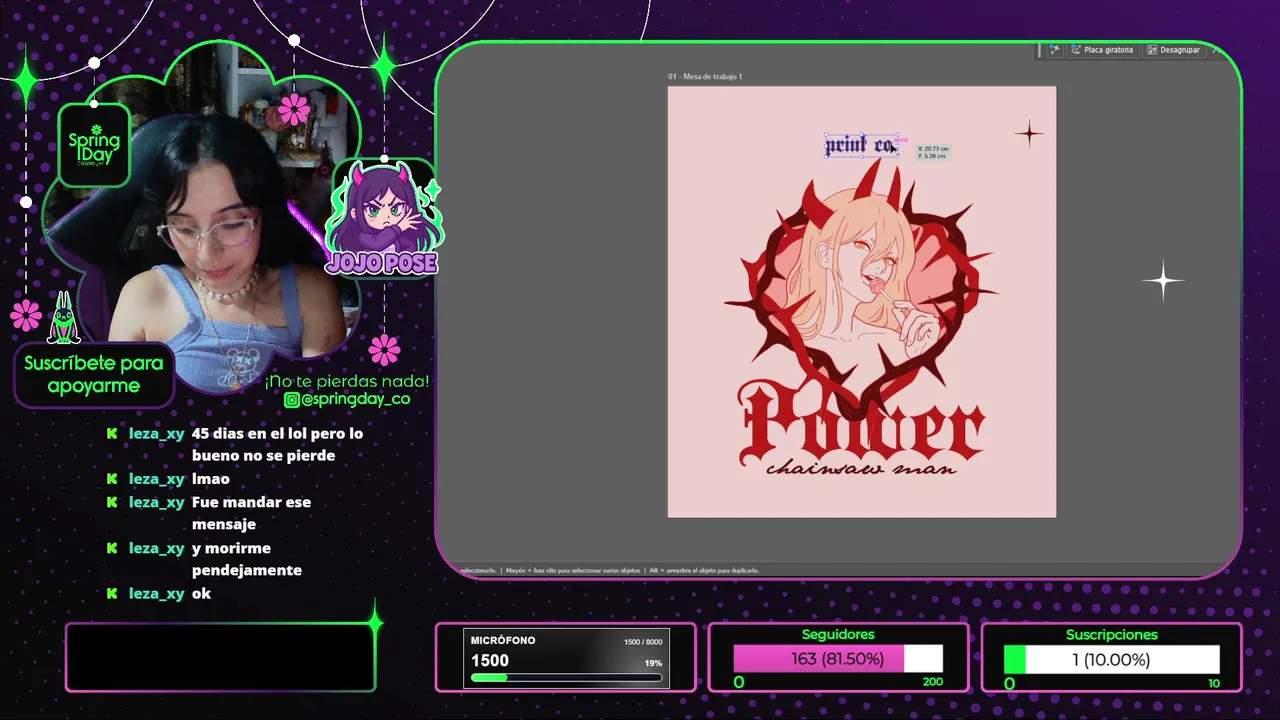The height and width of the screenshot is (720, 1280).
Task: Click the 'y morirme pendejamente' chat message
Action: point(246,559)
